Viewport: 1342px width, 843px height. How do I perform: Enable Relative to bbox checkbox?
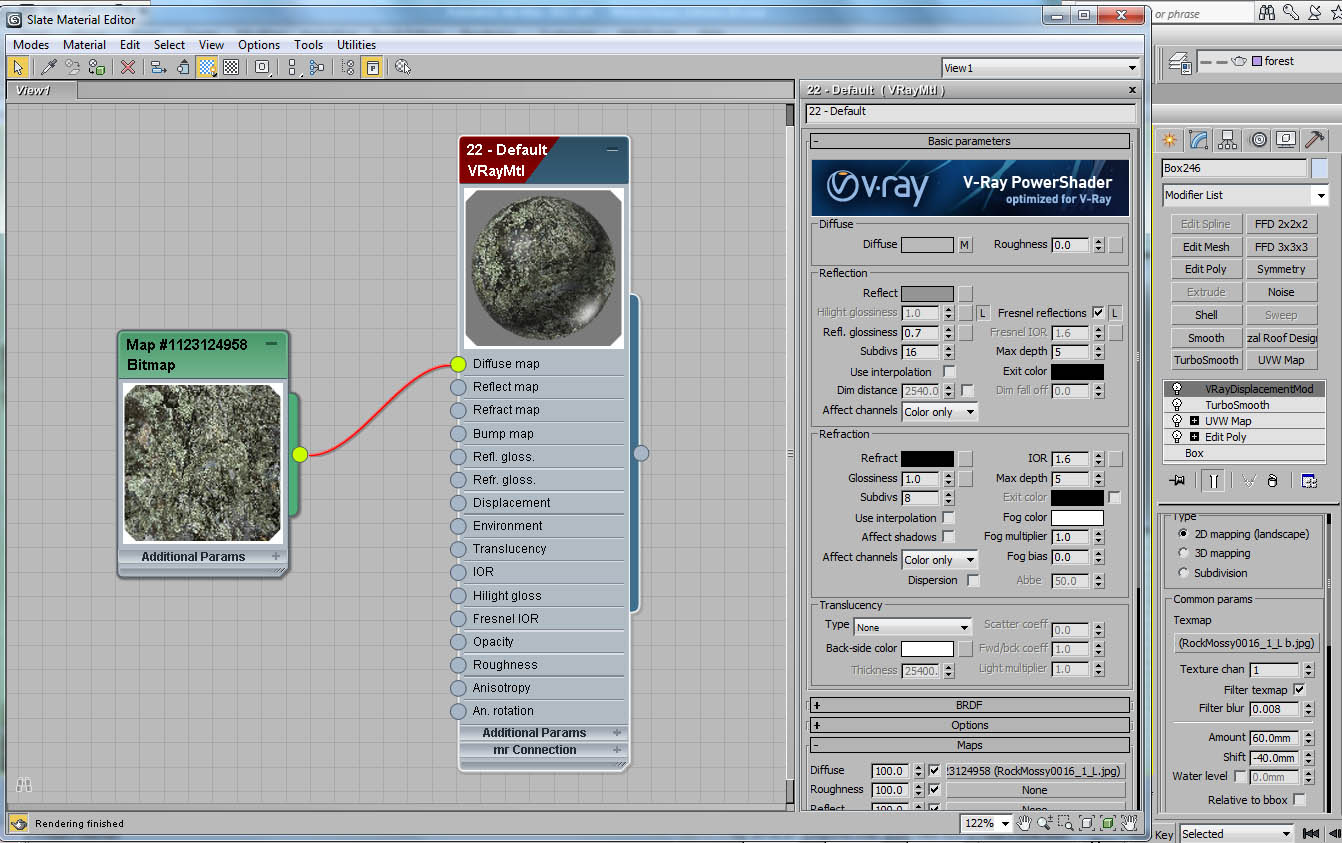click(x=1299, y=800)
